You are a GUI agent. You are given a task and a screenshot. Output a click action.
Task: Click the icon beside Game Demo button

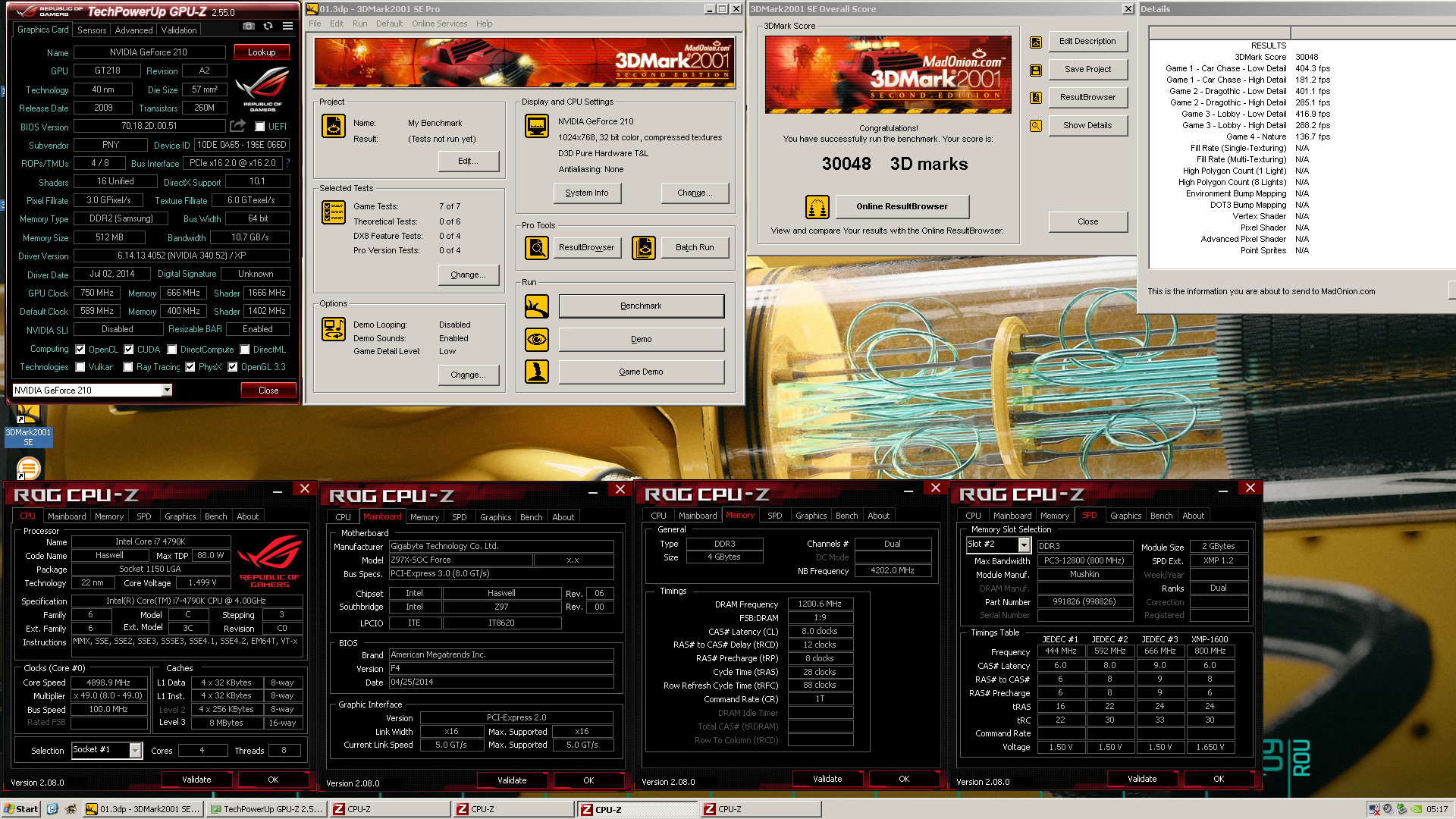[x=537, y=372]
